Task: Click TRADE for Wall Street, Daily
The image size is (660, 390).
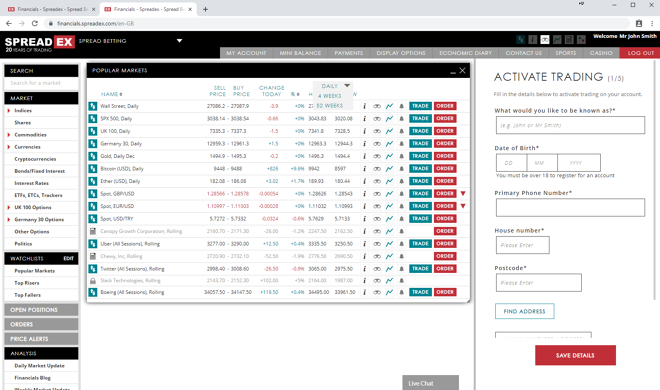Action: [420, 106]
